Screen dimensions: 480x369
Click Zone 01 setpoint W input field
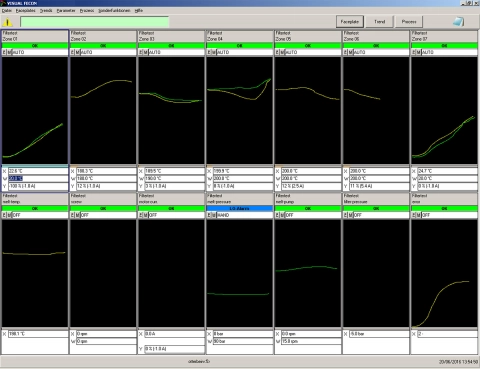pos(38,178)
